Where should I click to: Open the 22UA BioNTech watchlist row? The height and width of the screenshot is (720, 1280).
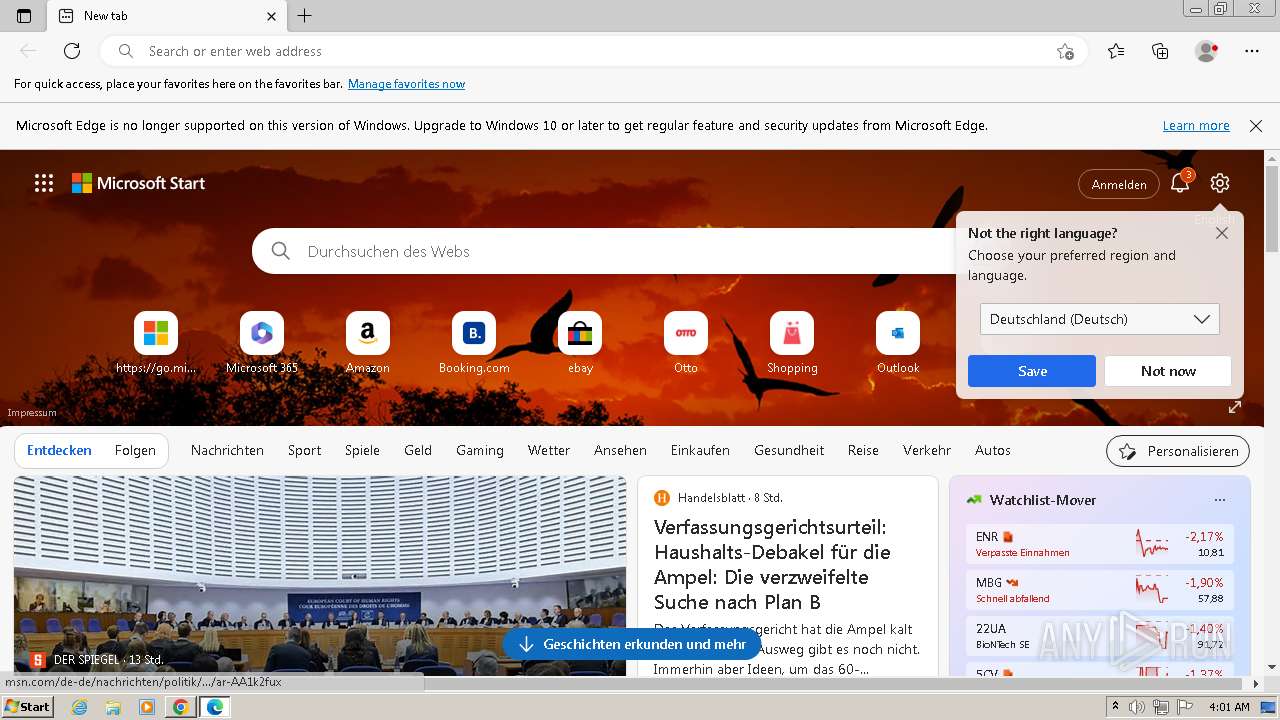pyautogui.click(x=1099, y=636)
